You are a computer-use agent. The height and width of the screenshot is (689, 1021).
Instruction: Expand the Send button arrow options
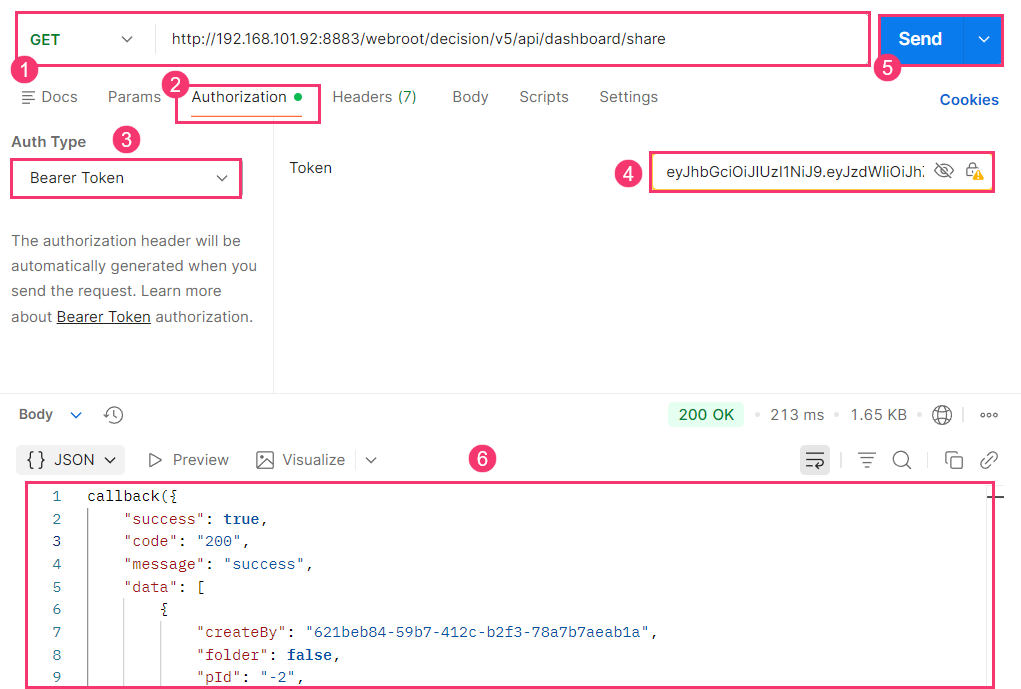(984, 39)
